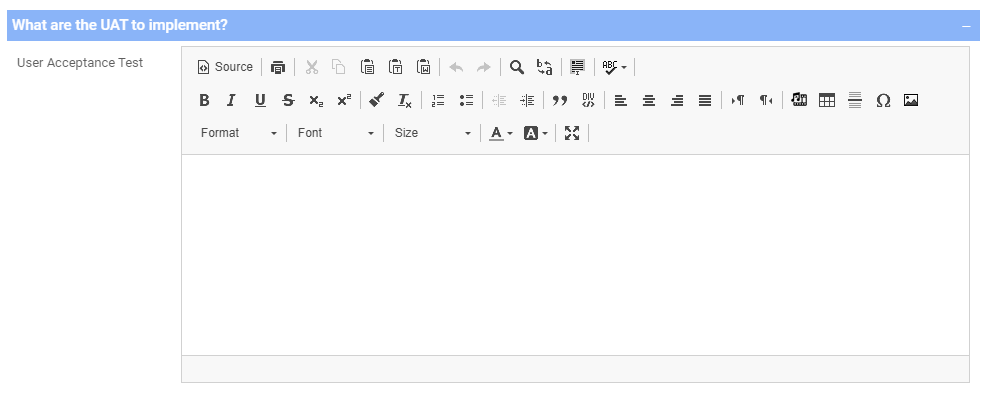This screenshot has width=988, height=407.
Task: Click the Print icon
Action: (278, 67)
